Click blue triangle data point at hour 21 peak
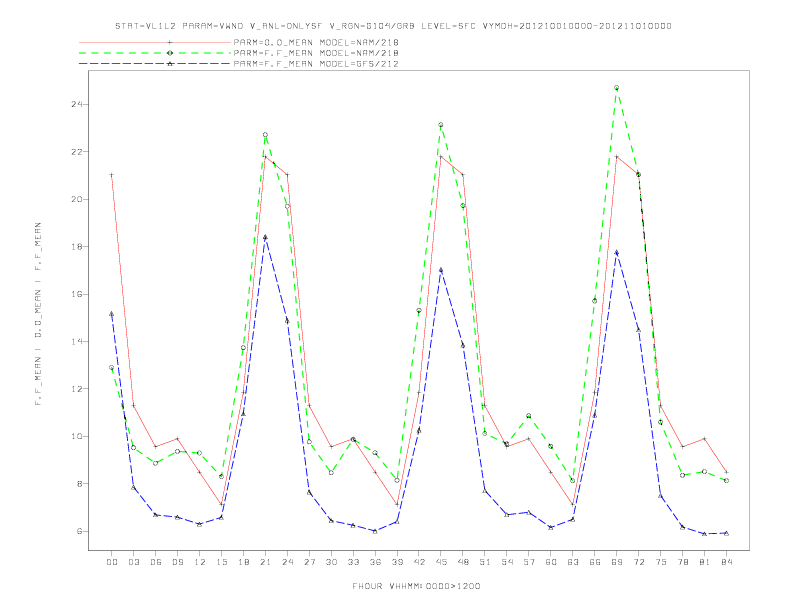Screen dimensions: 792x612 pos(265,237)
